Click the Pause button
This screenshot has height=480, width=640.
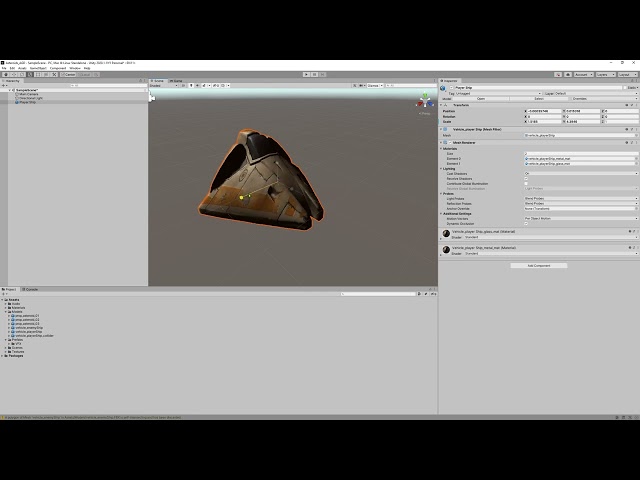coord(315,75)
